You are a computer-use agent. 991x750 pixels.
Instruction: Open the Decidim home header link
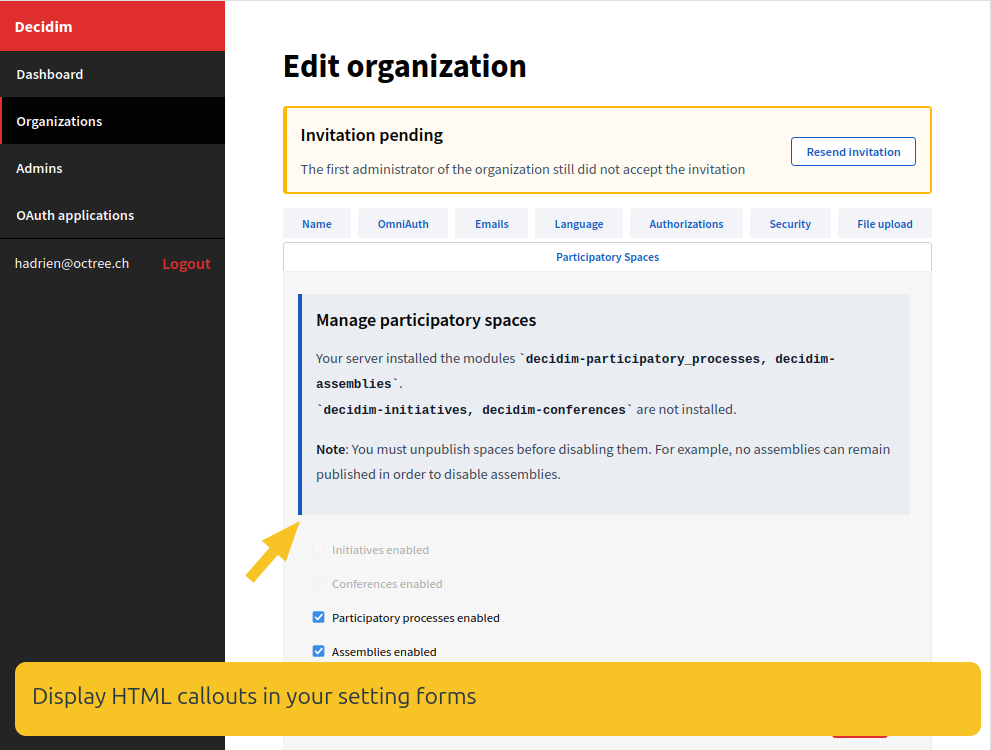click(x=43, y=27)
